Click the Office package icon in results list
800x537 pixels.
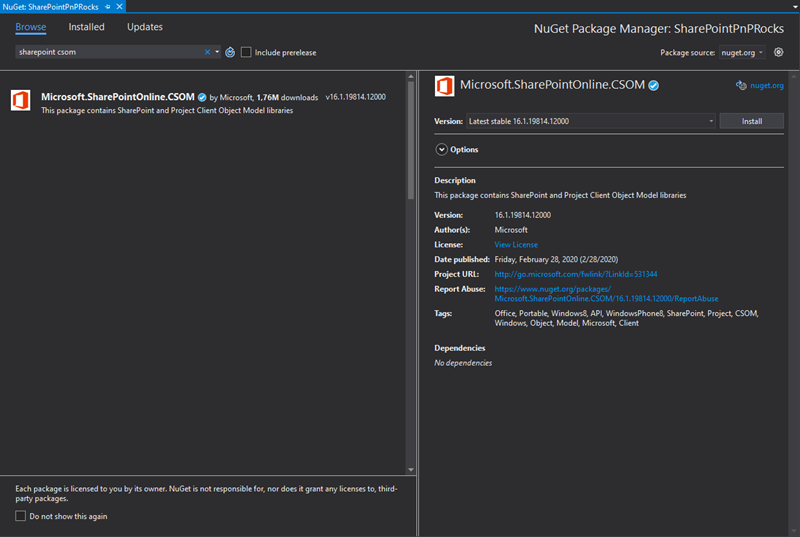click(x=20, y=100)
